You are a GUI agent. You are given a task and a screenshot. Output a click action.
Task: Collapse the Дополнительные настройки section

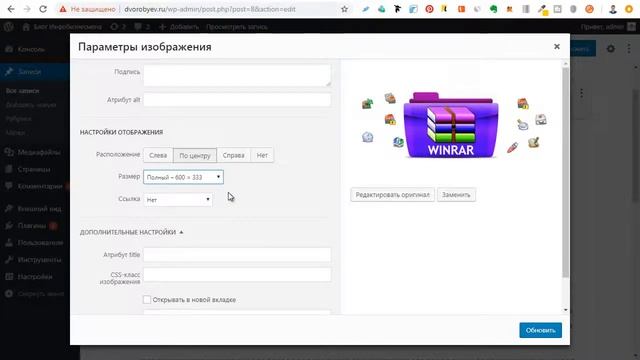coord(131,232)
